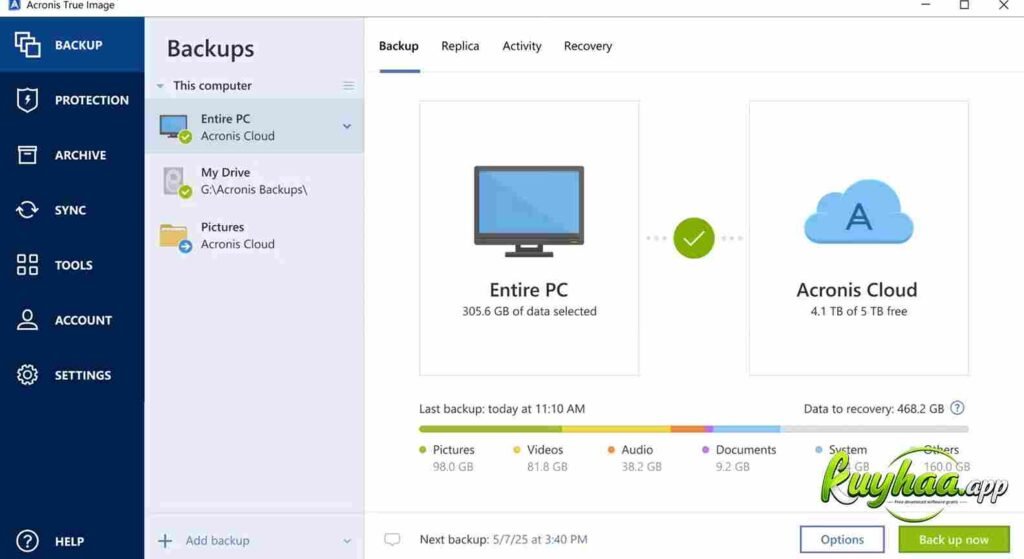The width and height of the screenshot is (1024, 559).
Task: Click the Entire PC source card title
Action: [529, 289]
